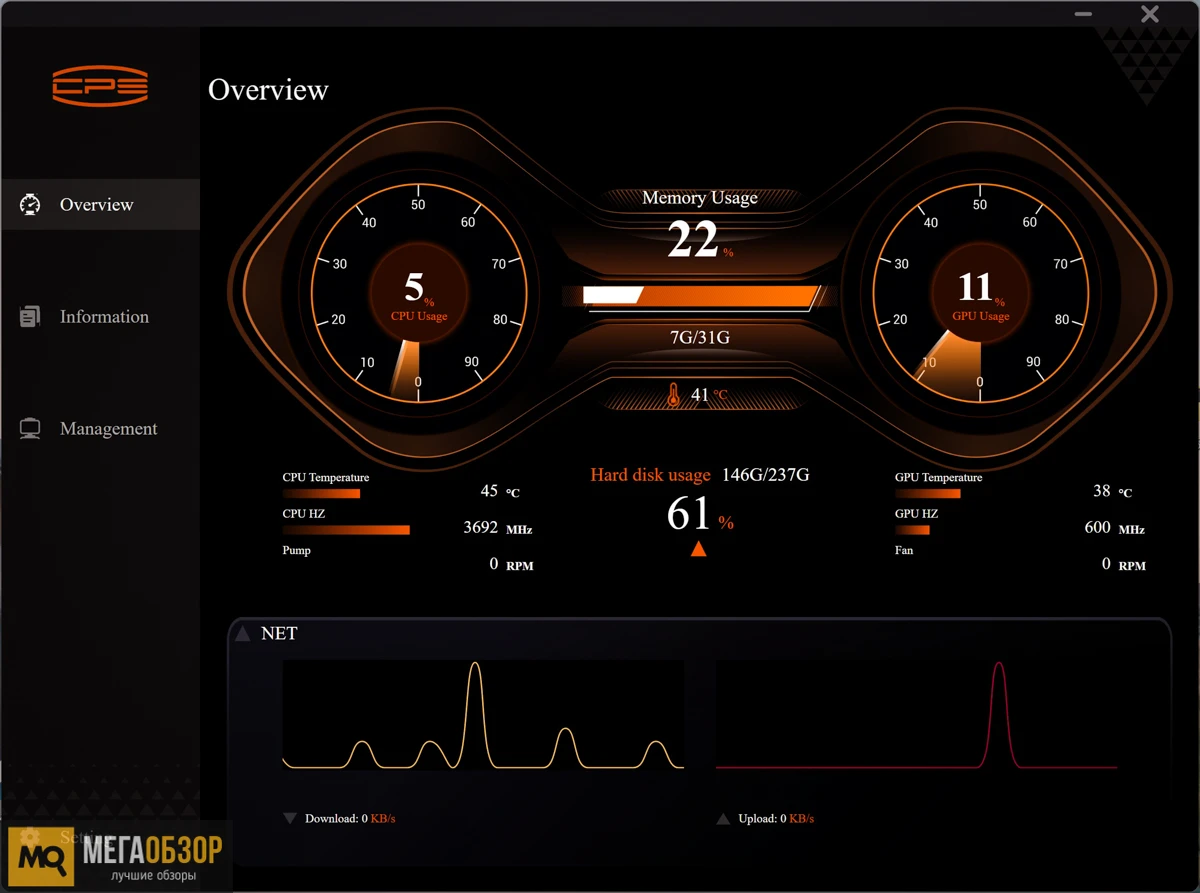Click the CPU Usage gauge dial

418,294
